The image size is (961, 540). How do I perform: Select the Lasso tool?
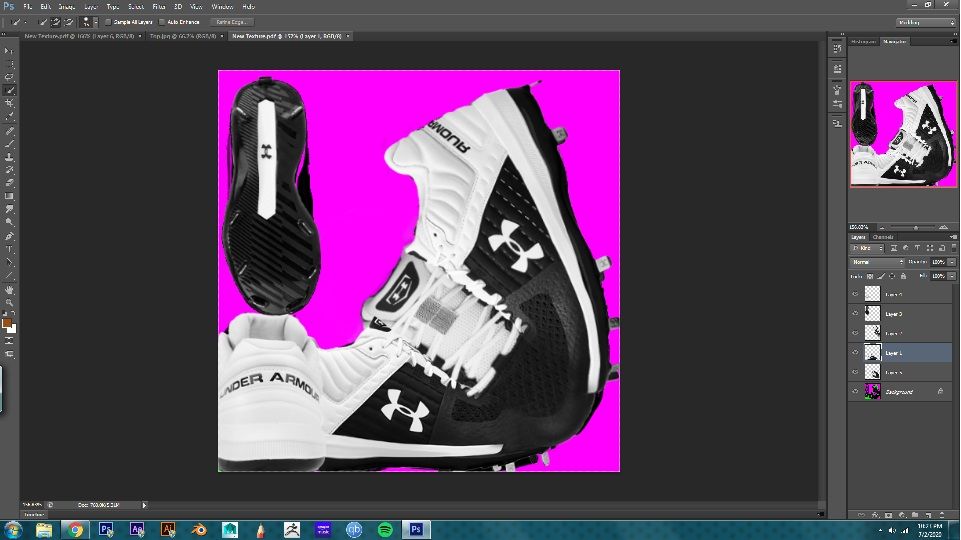click(x=9, y=77)
